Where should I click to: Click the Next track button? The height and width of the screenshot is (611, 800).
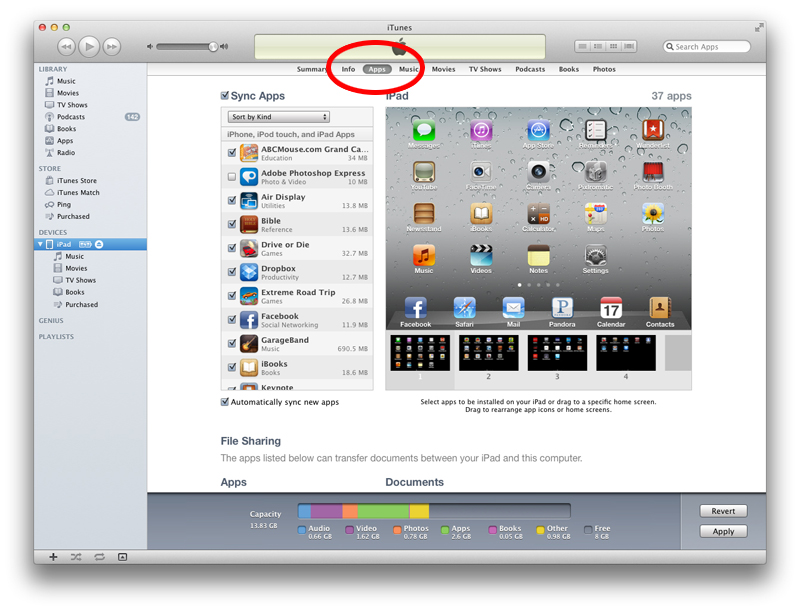[112, 47]
